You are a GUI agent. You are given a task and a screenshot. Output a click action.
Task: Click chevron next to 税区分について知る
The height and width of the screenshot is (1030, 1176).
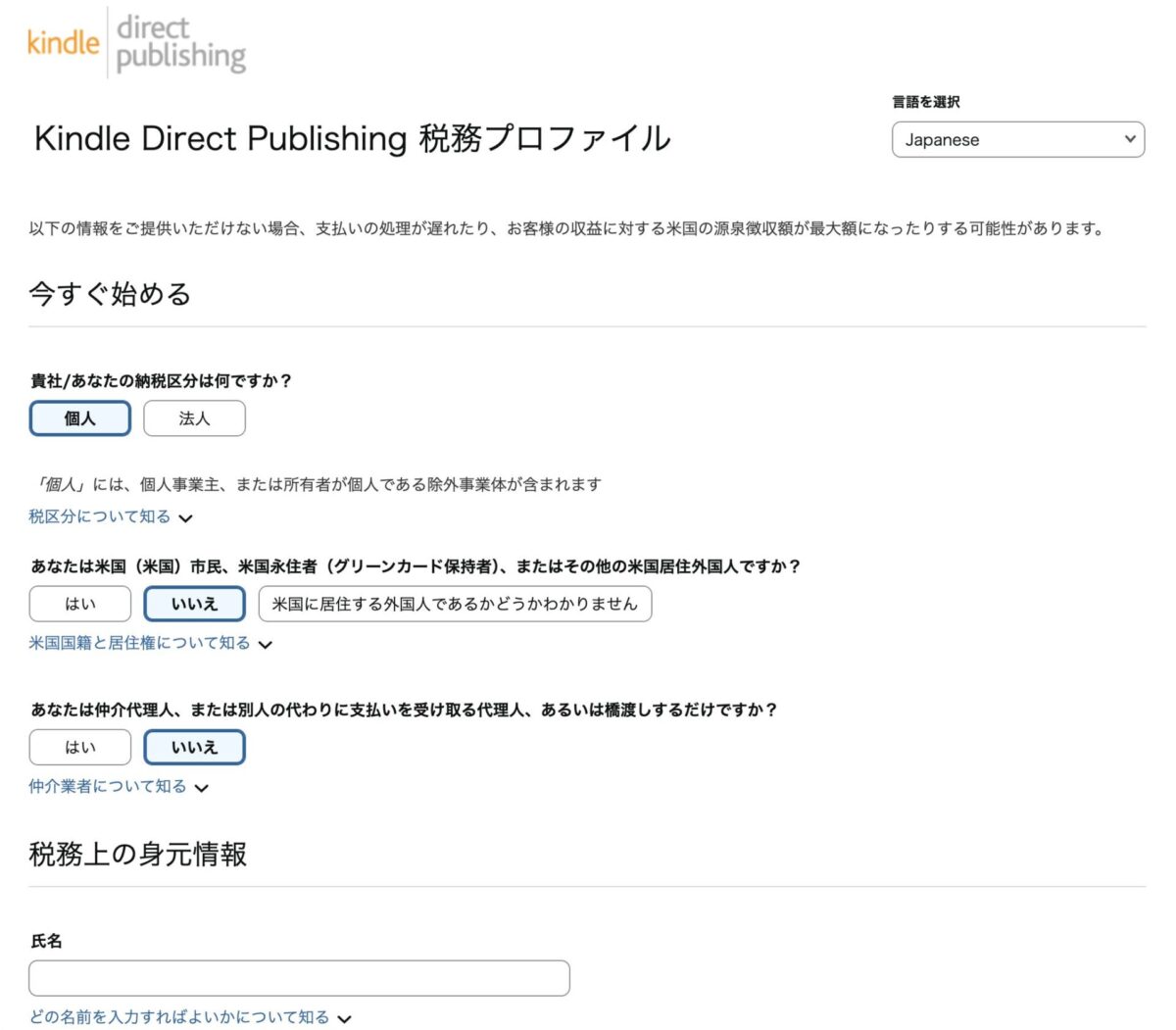pyautogui.click(x=186, y=518)
